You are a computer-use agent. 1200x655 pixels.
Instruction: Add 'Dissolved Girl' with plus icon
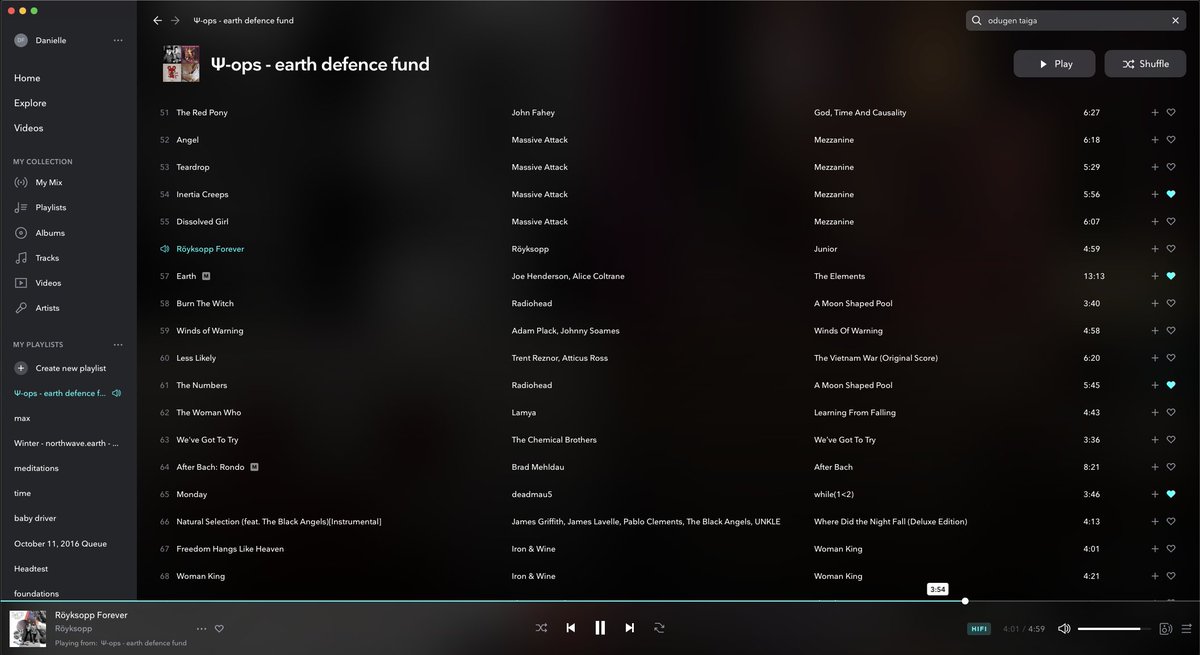pyautogui.click(x=1155, y=222)
